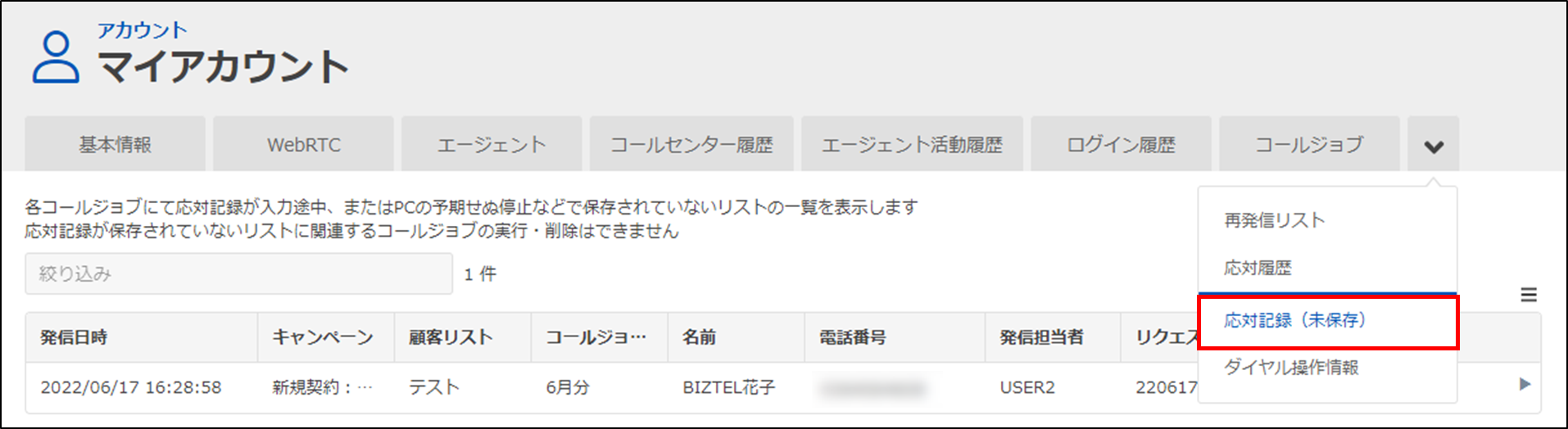
Task: Click 応対記録（未保存） menu item
Action: point(1294,320)
